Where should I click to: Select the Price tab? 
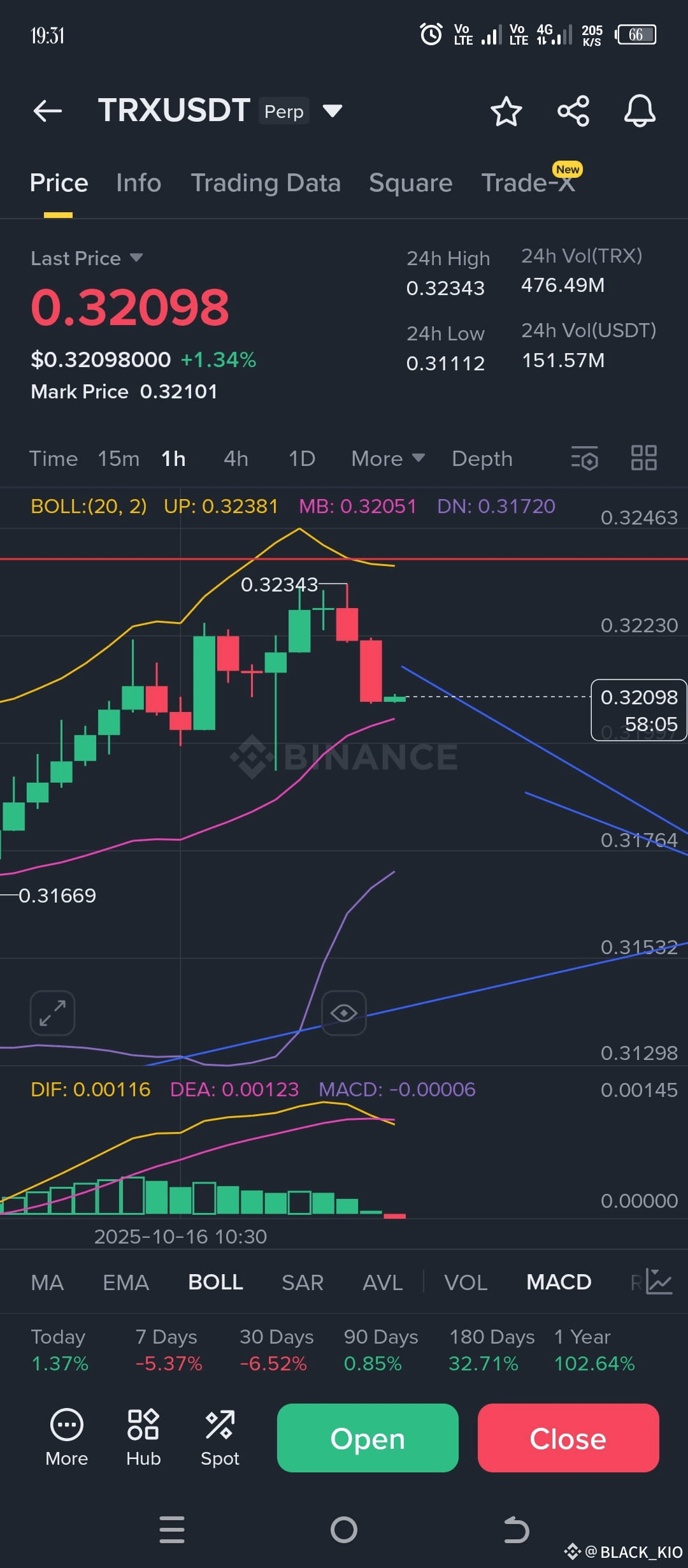coord(59,183)
